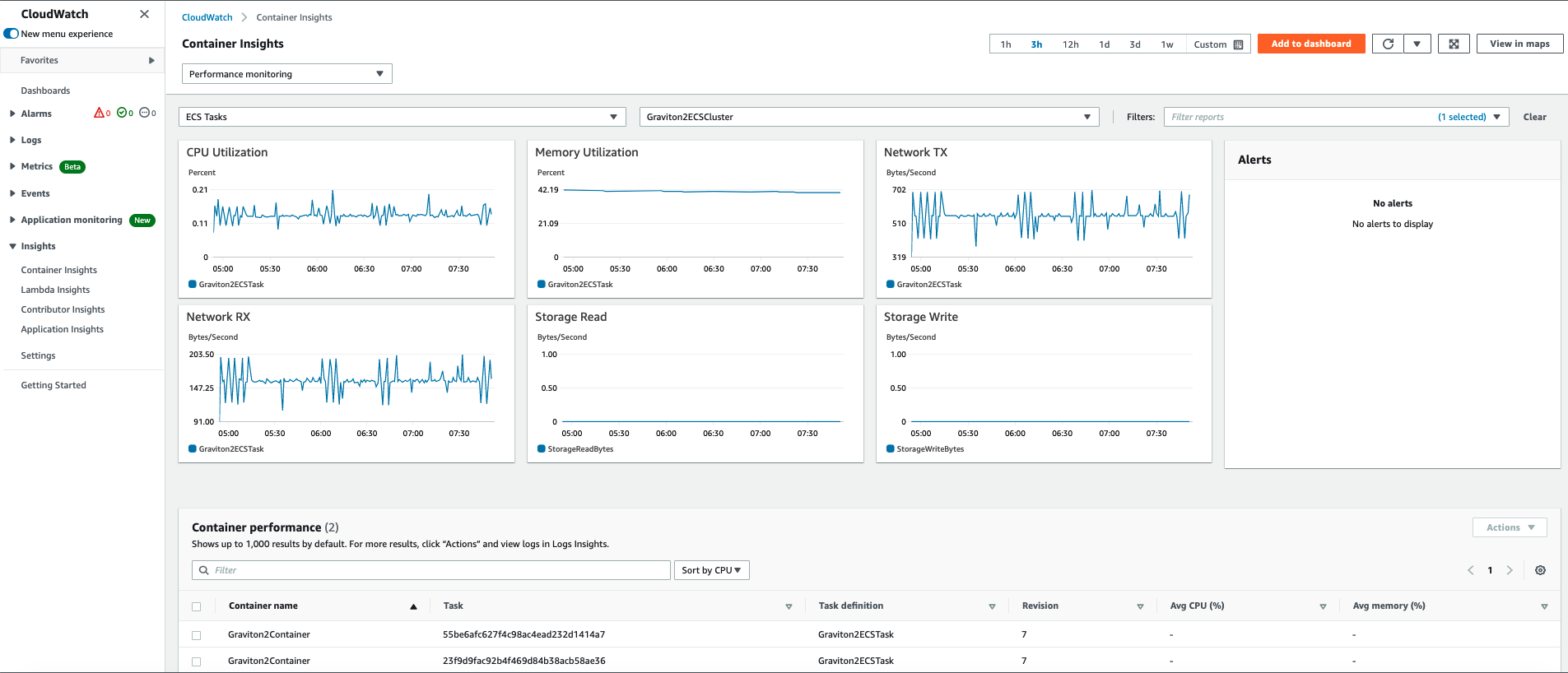The width and height of the screenshot is (1568, 673).
Task: Click the insufficient data alarms gray icon
Action: coord(145,113)
